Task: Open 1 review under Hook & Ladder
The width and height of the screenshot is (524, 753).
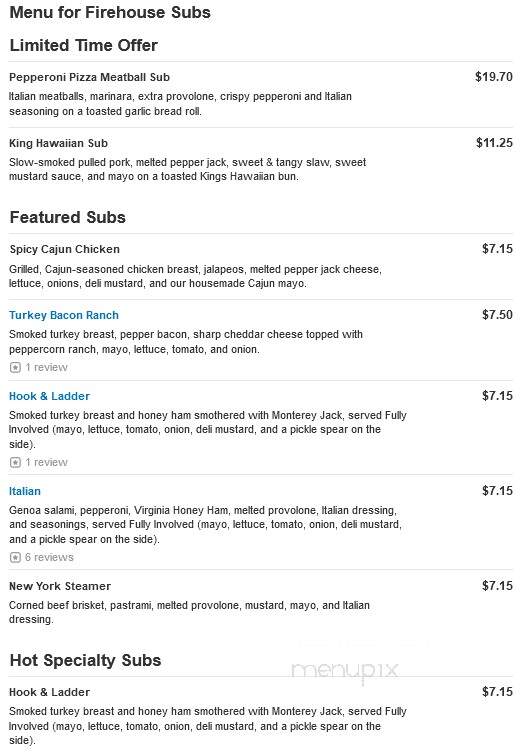Action: (x=46, y=462)
